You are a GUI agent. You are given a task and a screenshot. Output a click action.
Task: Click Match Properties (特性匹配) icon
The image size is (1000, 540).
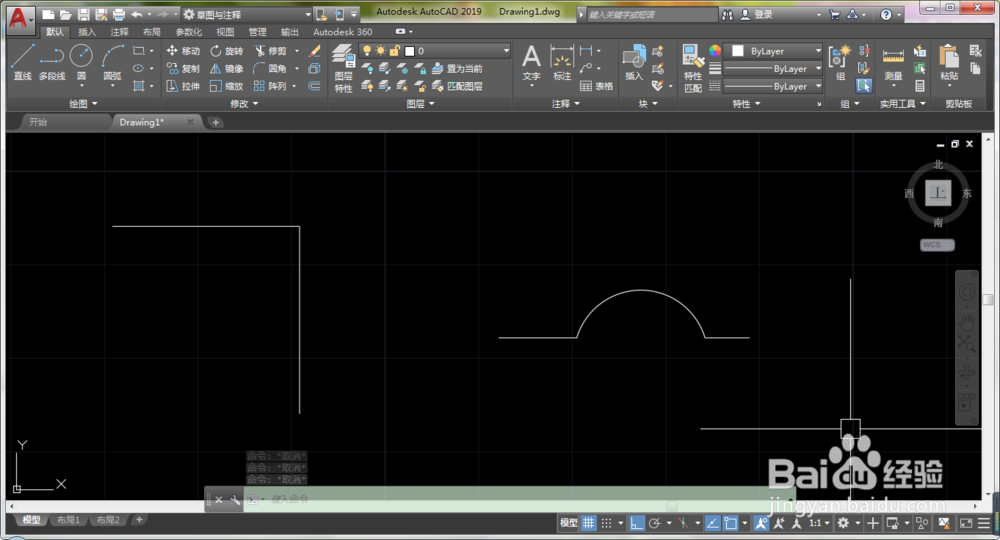[693, 69]
